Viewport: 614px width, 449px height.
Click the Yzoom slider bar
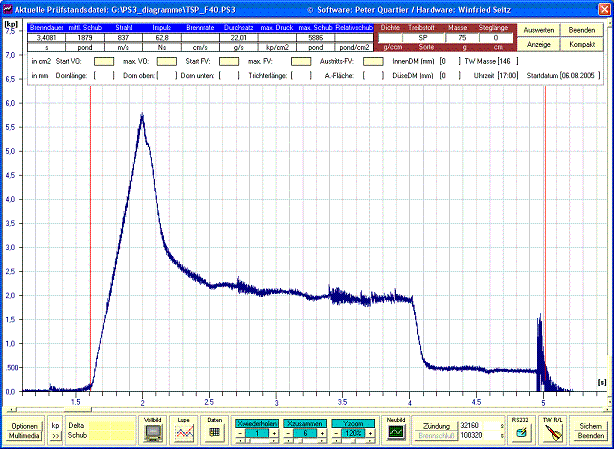click(x=353, y=441)
